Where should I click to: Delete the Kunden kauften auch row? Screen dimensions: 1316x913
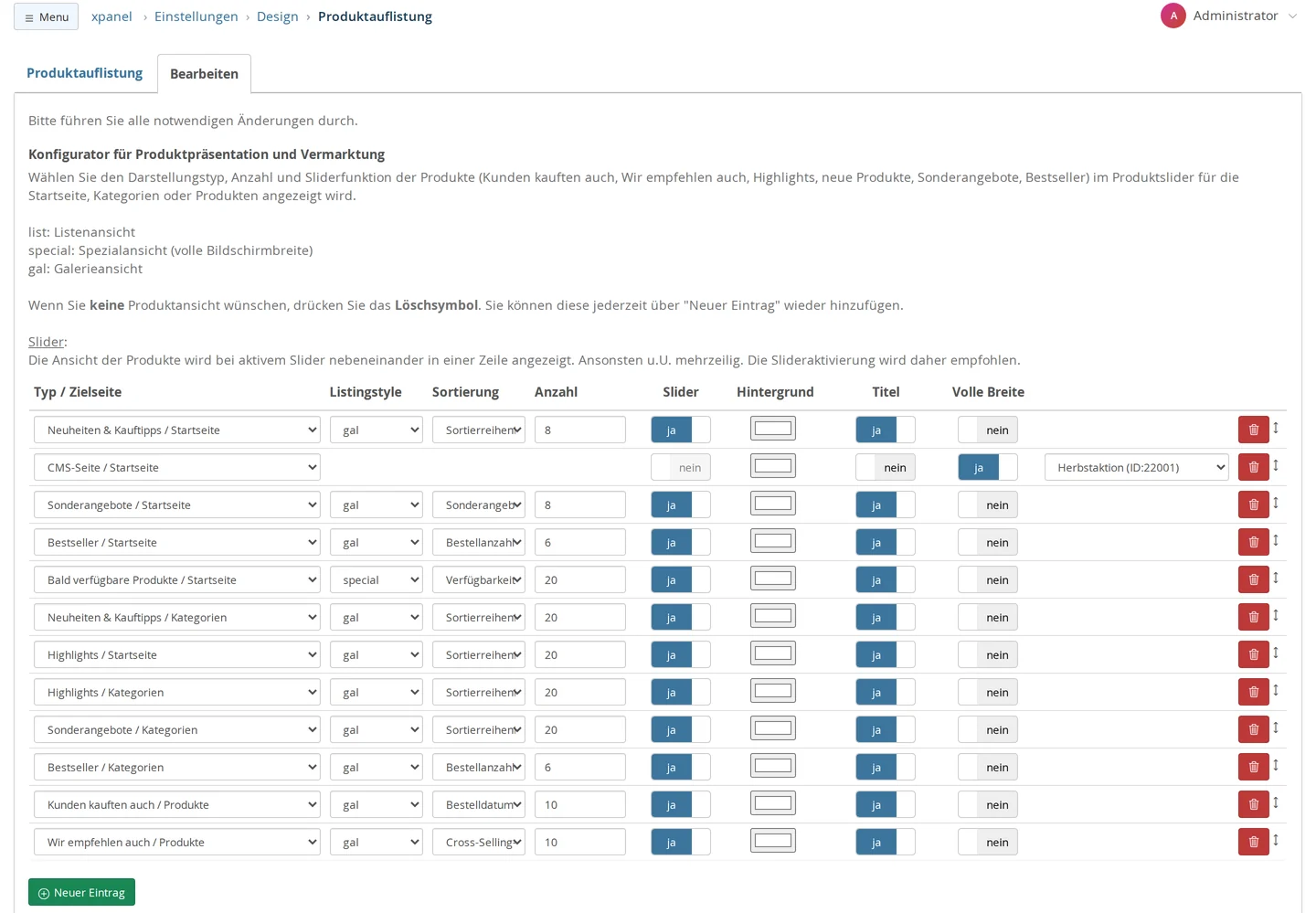[x=1253, y=804]
